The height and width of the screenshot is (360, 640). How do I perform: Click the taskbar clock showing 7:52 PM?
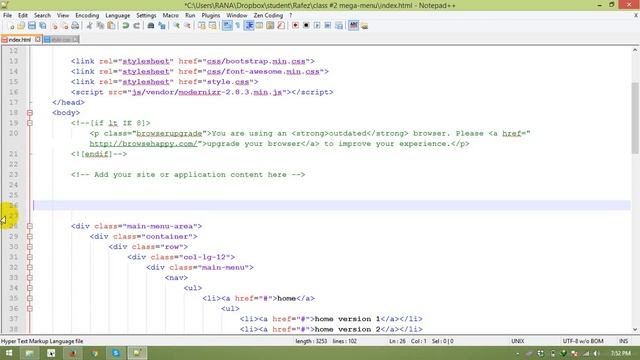[621, 353]
